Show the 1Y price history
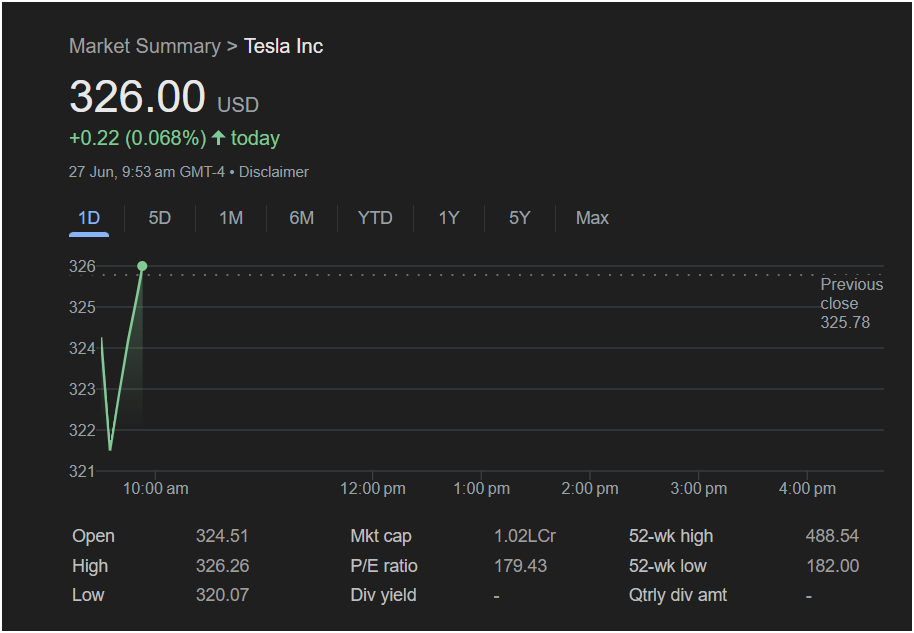 (x=449, y=218)
